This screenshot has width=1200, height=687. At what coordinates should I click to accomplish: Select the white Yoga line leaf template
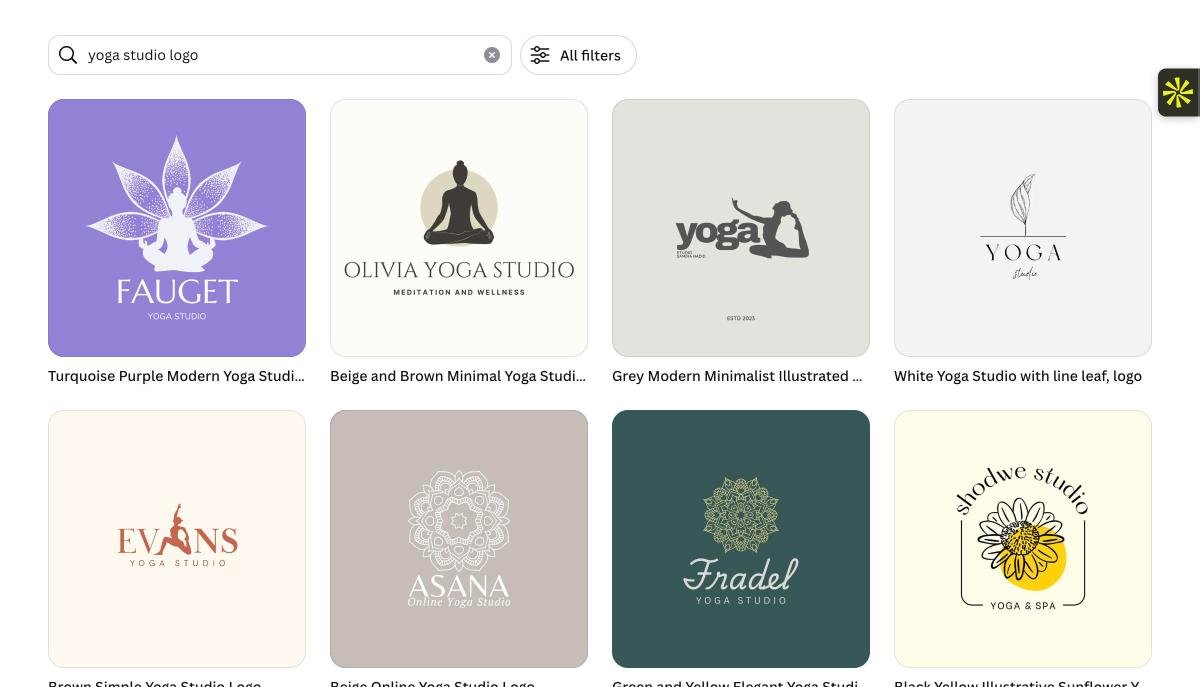click(x=1023, y=228)
